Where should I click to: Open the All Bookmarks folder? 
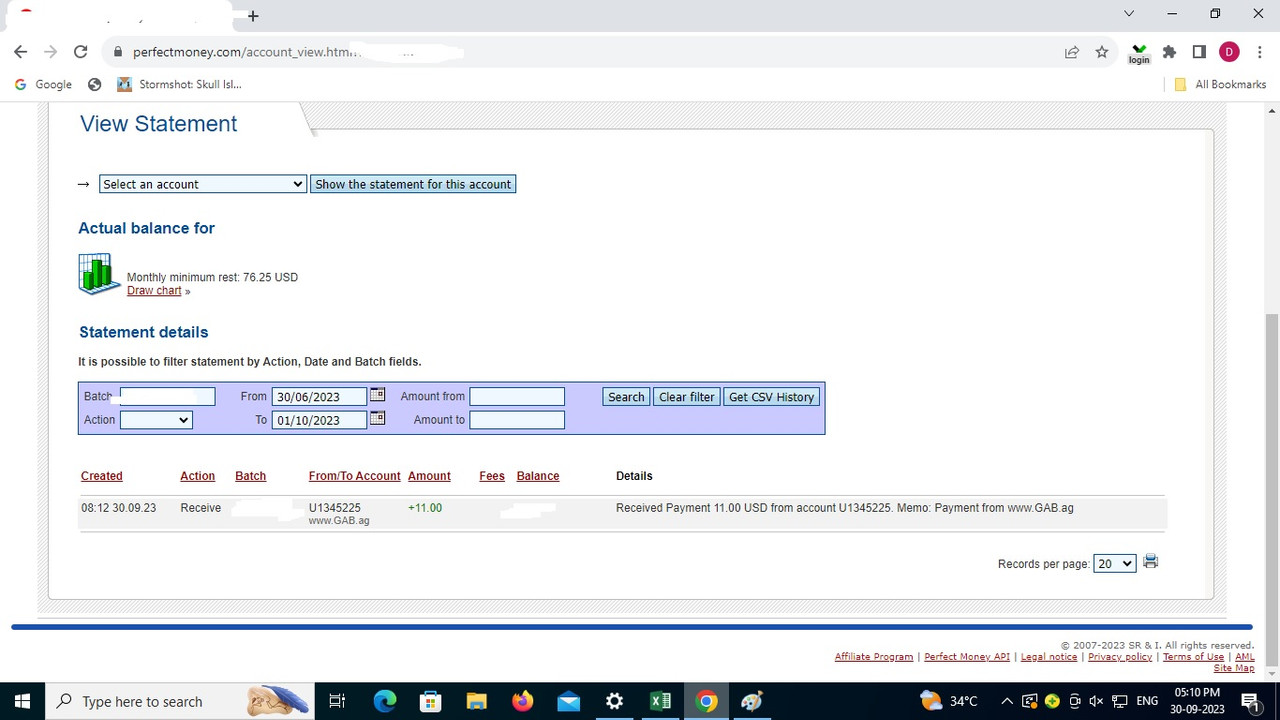(1220, 84)
